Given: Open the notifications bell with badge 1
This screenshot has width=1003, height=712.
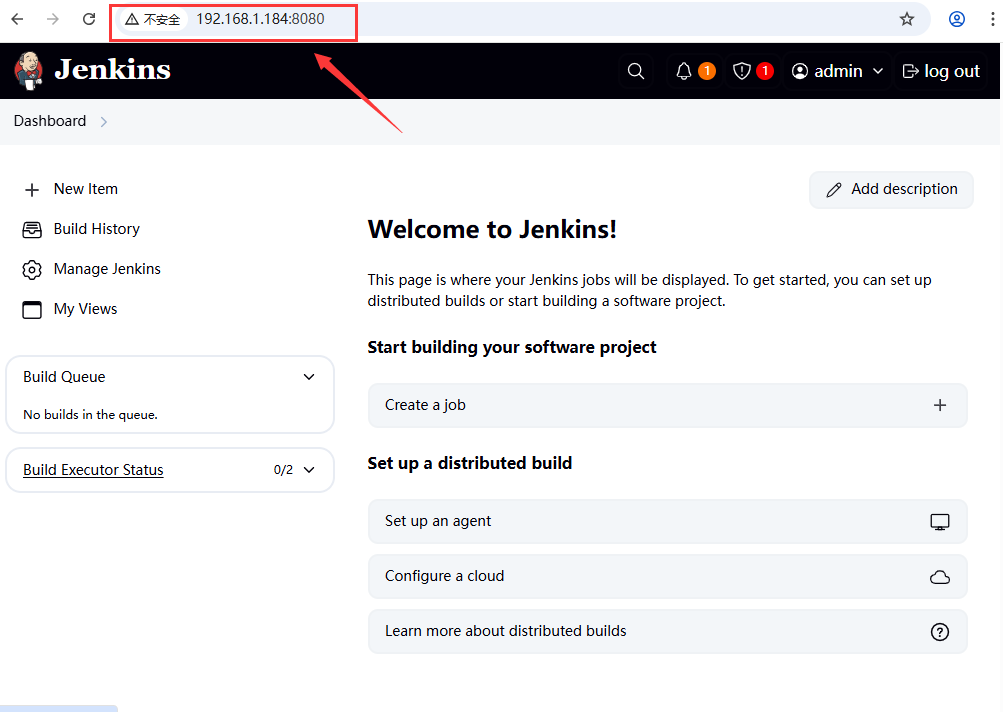Looking at the screenshot, I should pos(688,70).
